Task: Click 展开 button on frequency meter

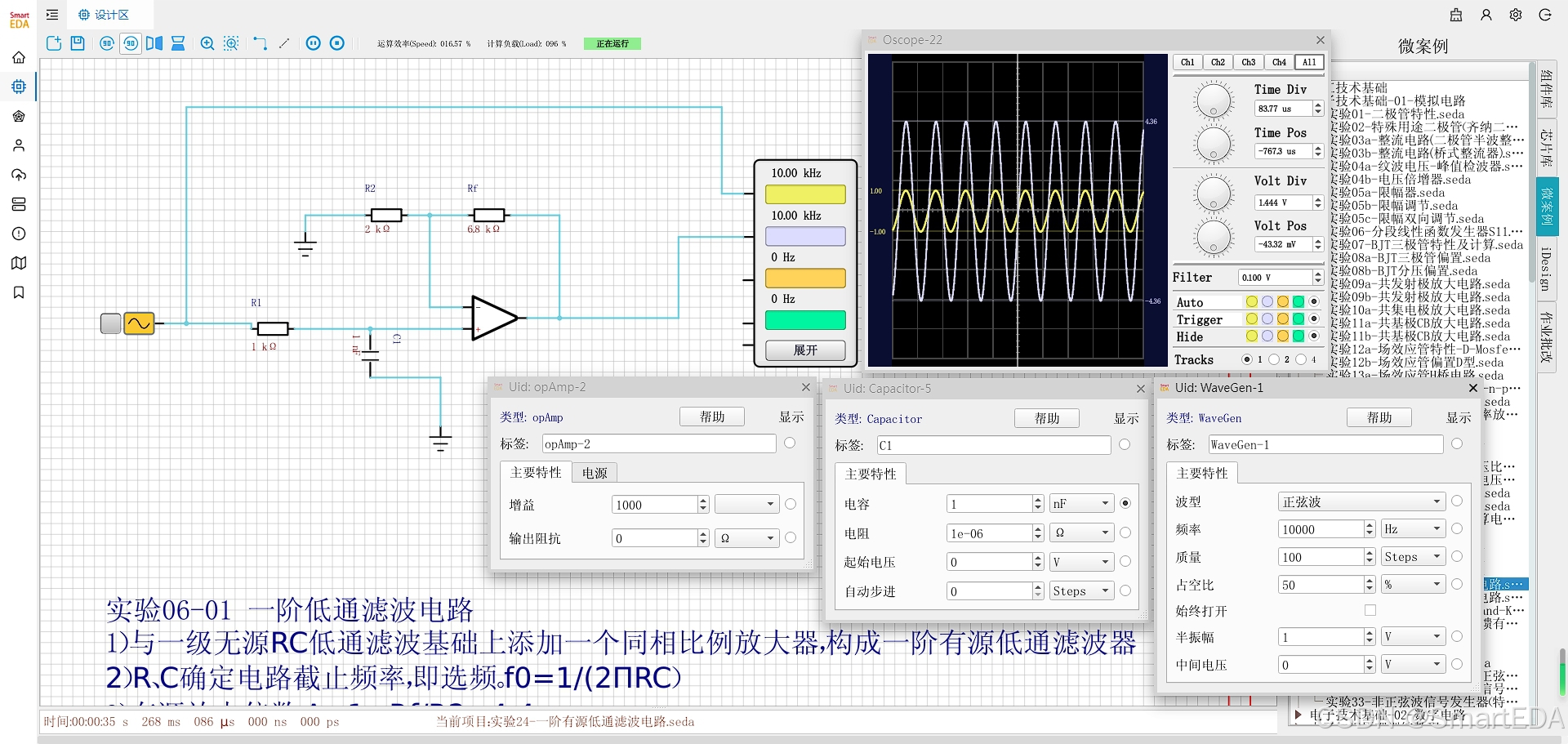Action: click(x=805, y=350)
